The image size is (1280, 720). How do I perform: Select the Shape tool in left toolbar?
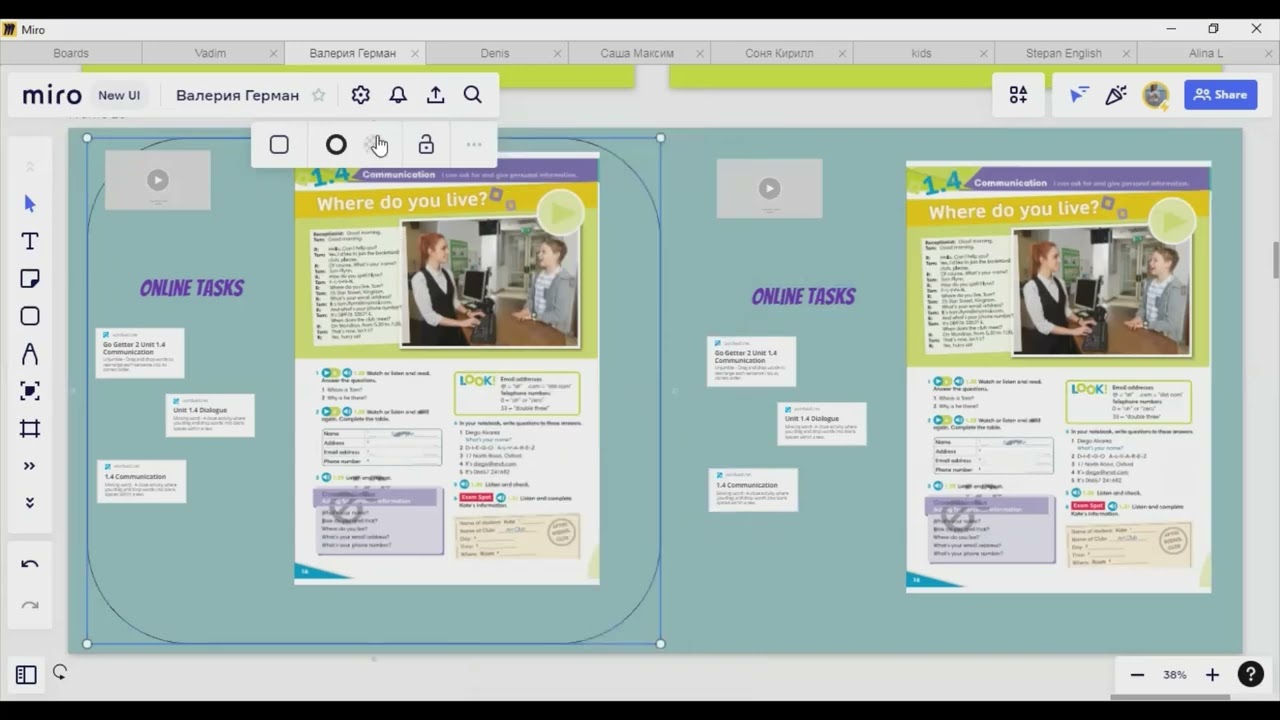coord(30,316)
